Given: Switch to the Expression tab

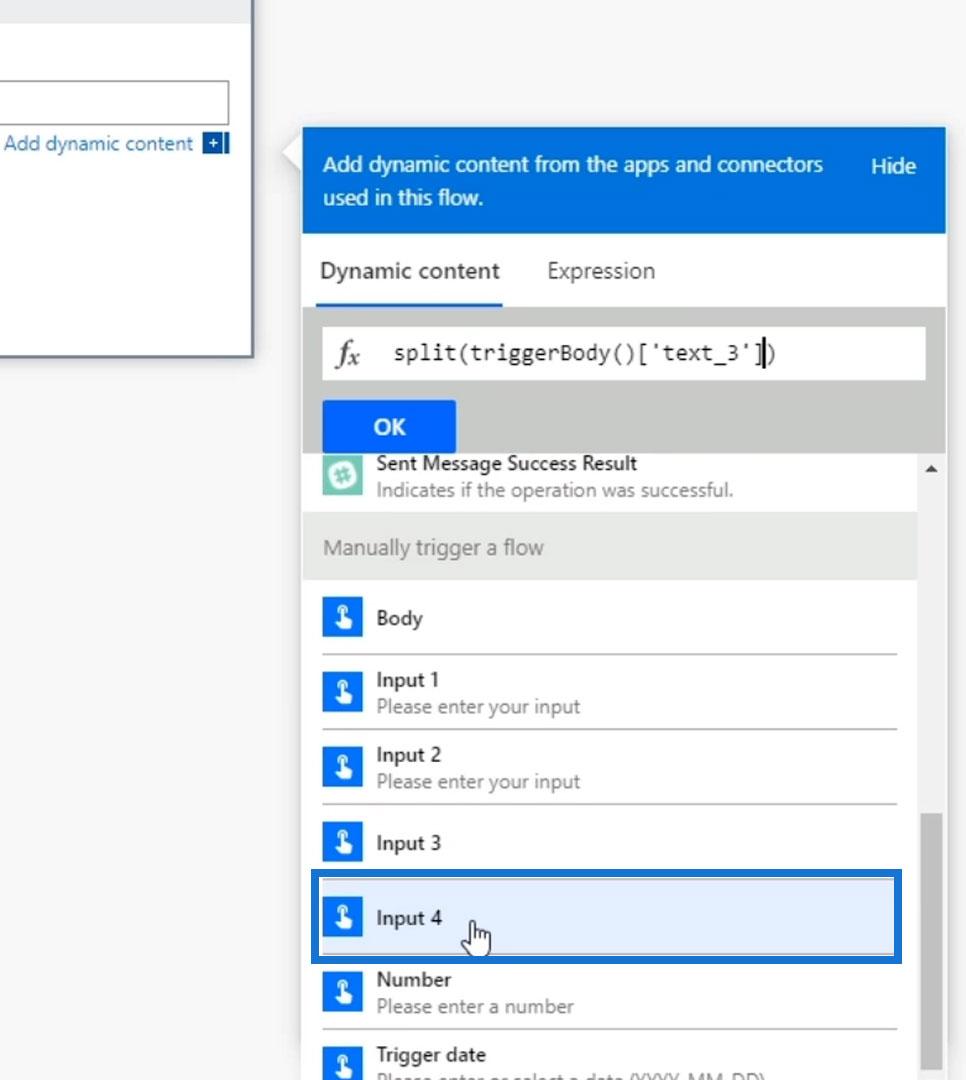Looking at the screenshot, I should (601, 271).
